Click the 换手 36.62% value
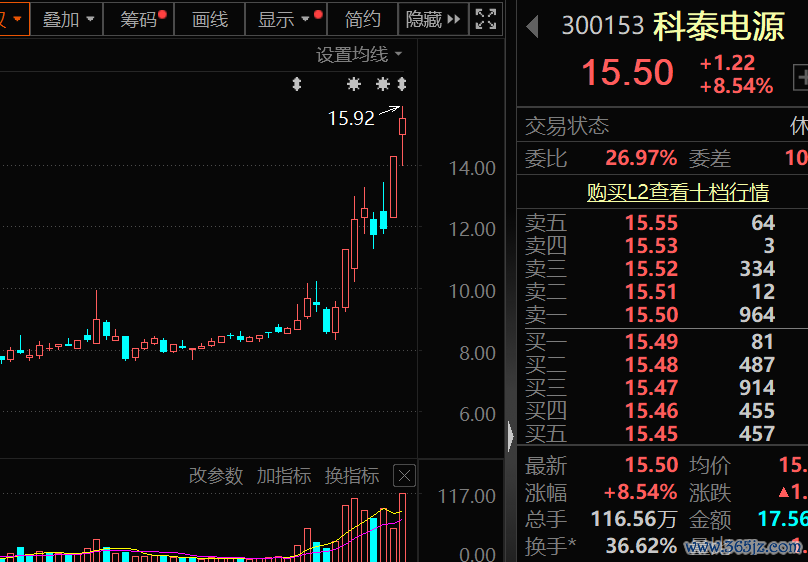Image resolution: width=808 pixels, height=562 pixels. (641, 546)
